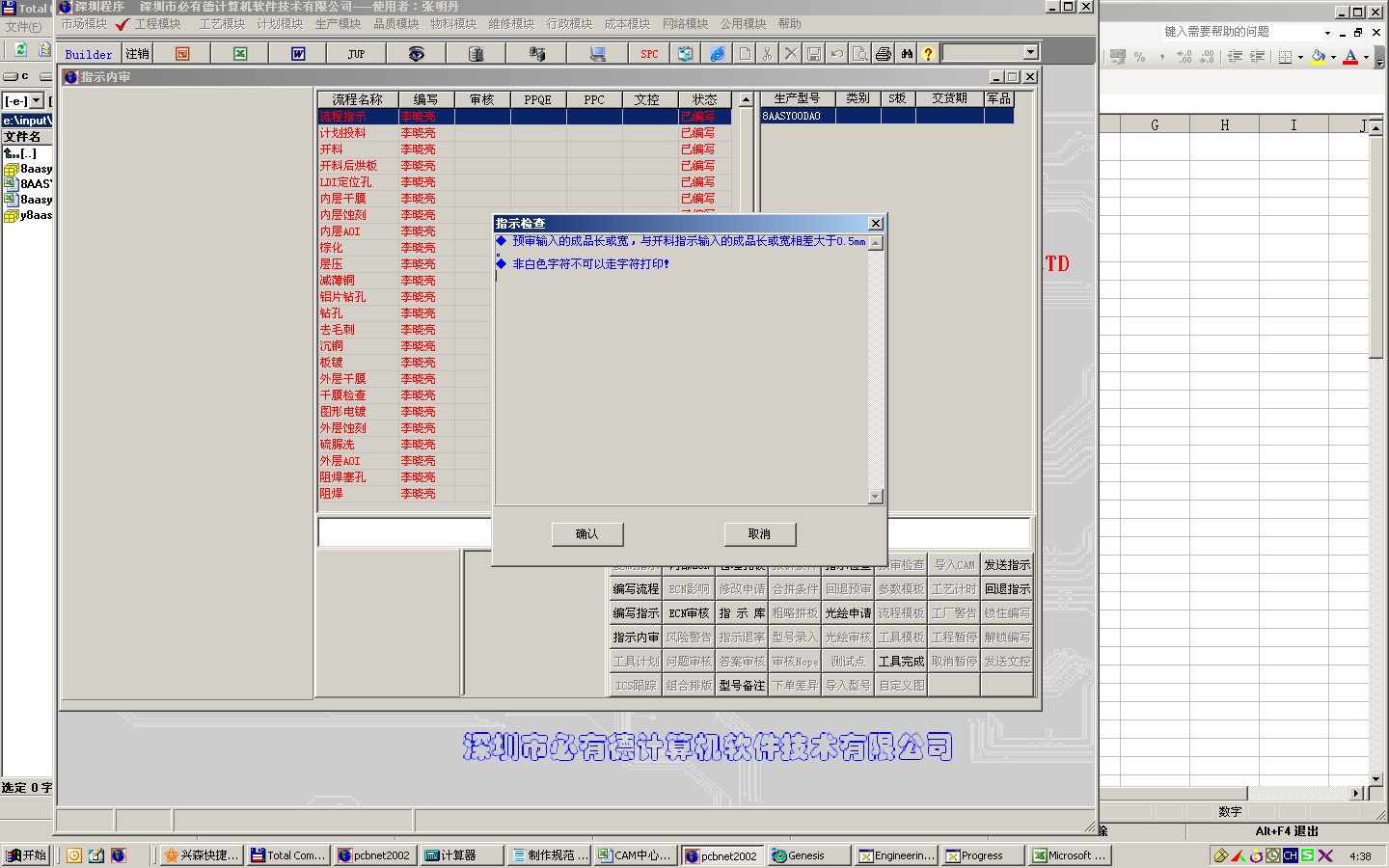1389x868 pixels.
Task: Click scroll down arrow in 指示检查 dialog
Action: [x=876, y=498]
